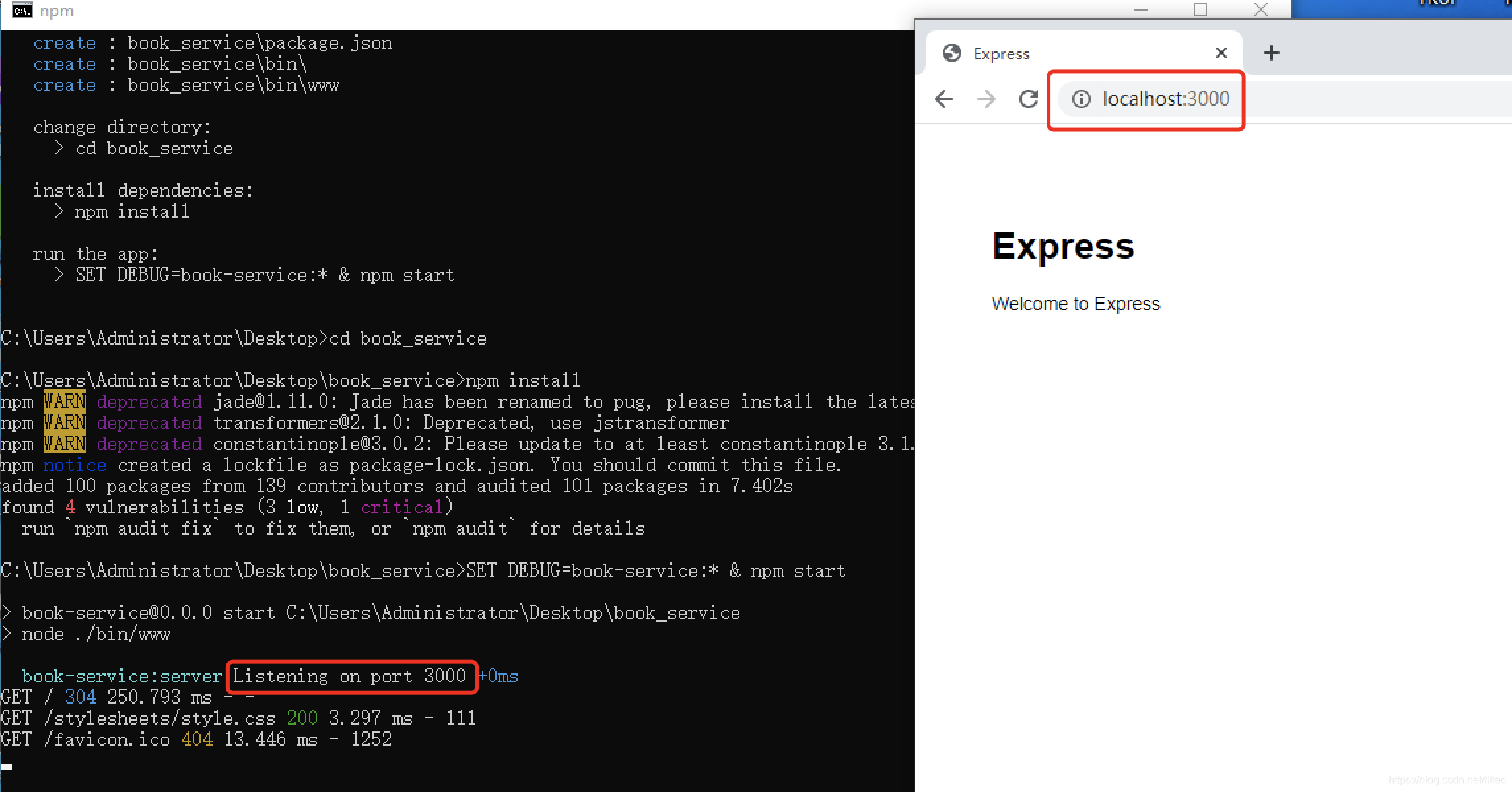Click the 'GET /stylesheets/style.css 200' log line

(x=238, y=719)
